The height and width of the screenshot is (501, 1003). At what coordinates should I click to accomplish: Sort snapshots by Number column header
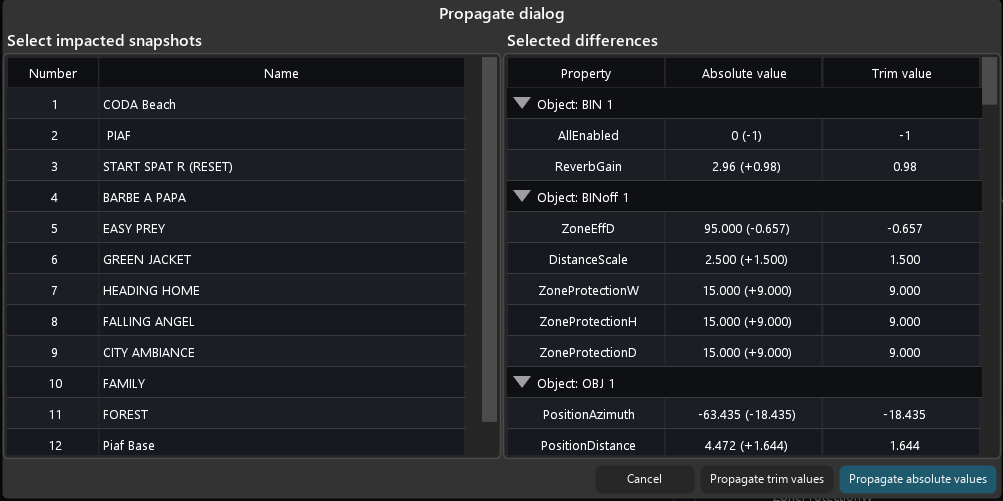[53, 73]
